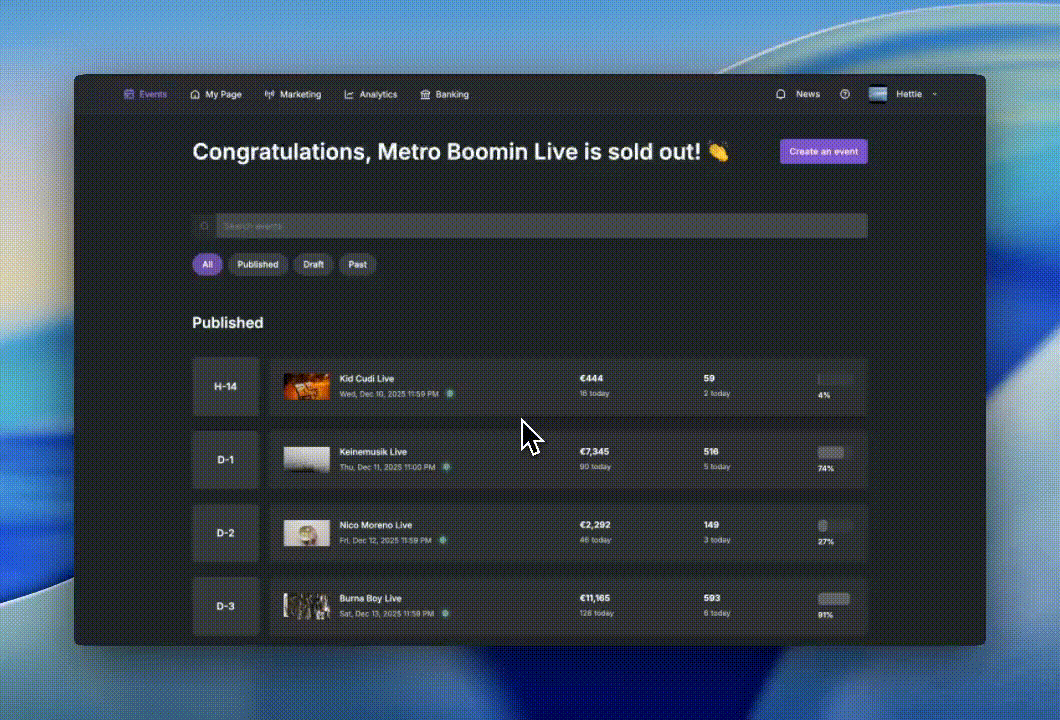Click the Wed, Dec 10 event date
Image resolution: width=1060 pixels, height=720 pixels.
pos(389,394)
